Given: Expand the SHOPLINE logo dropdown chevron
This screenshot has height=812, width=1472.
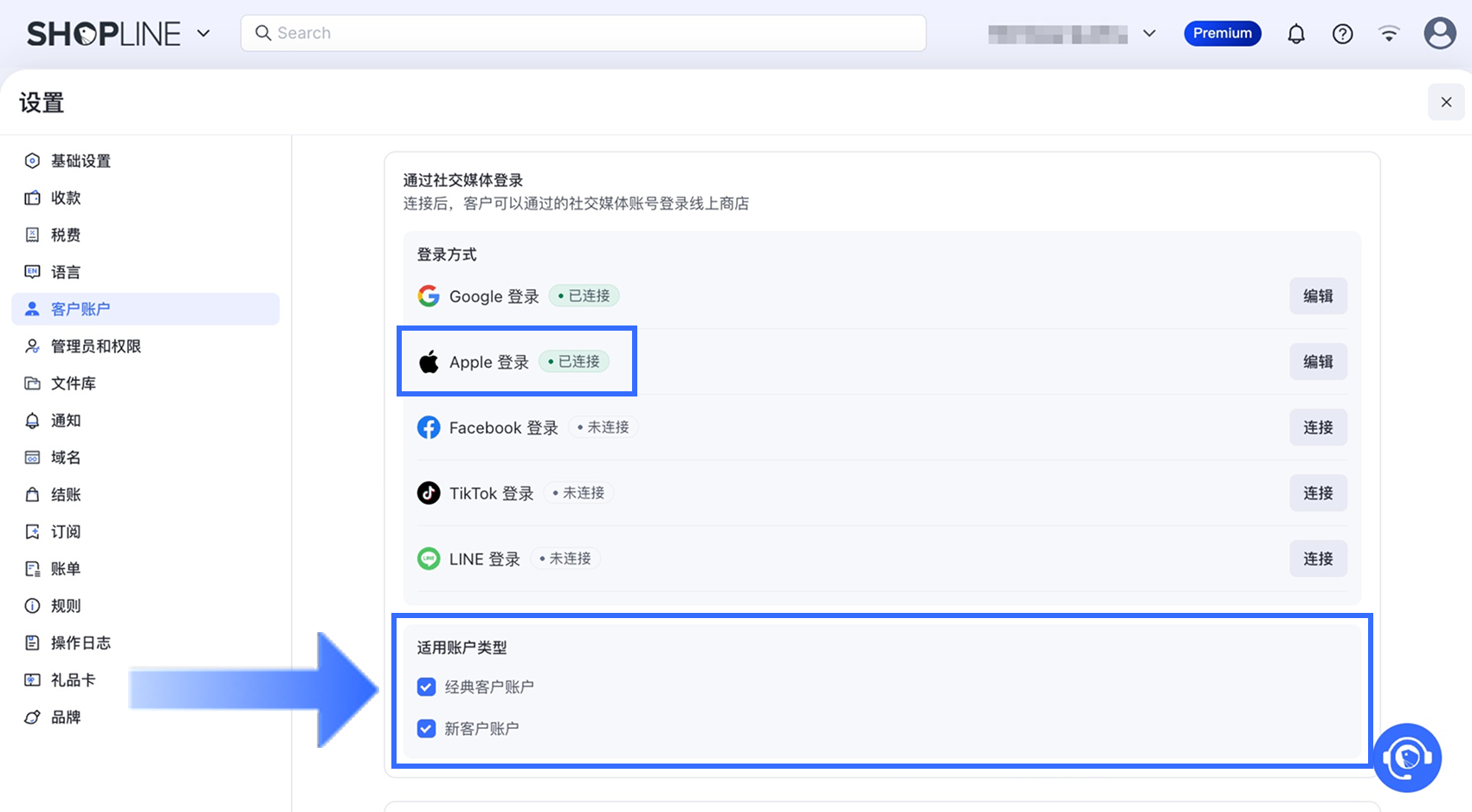Looking at the screenshot, I should (203, 34).
